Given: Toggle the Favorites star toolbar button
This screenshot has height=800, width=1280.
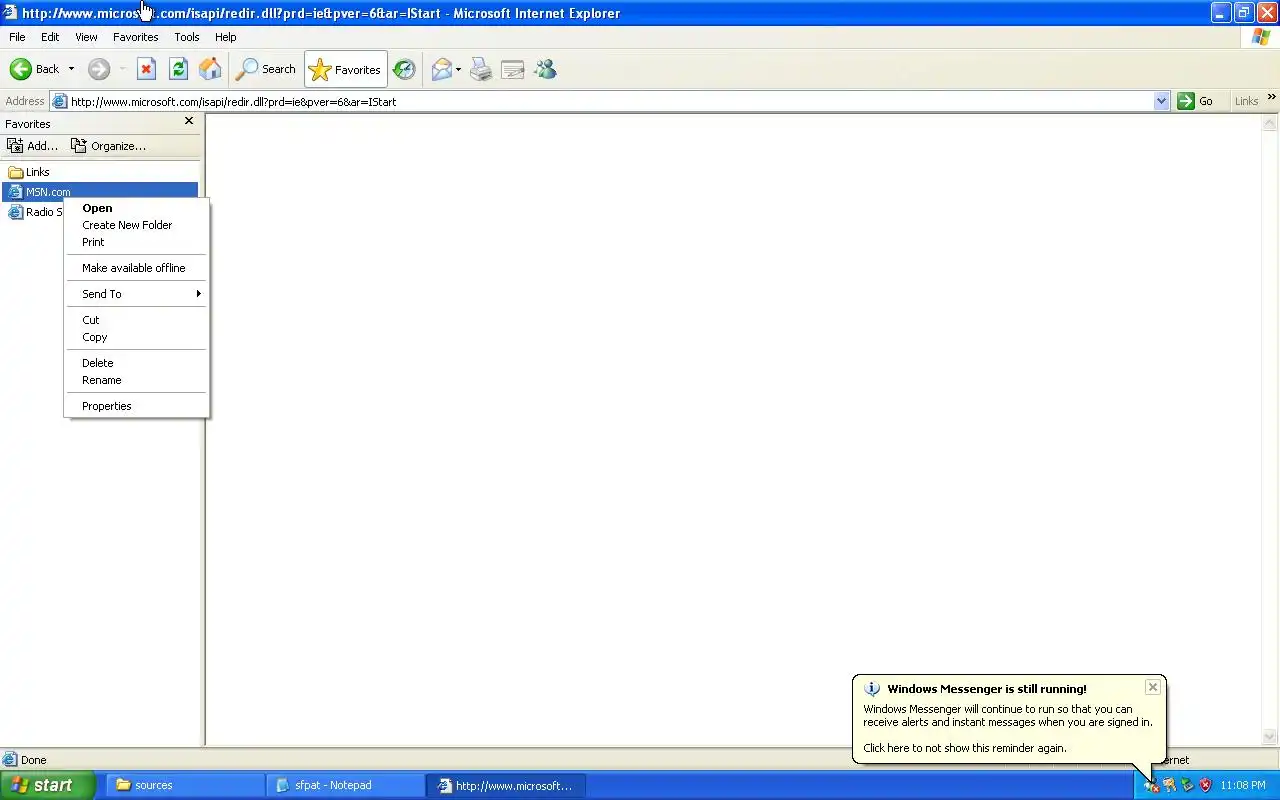Looking at the screenshot, I should [x=345, y=69].
